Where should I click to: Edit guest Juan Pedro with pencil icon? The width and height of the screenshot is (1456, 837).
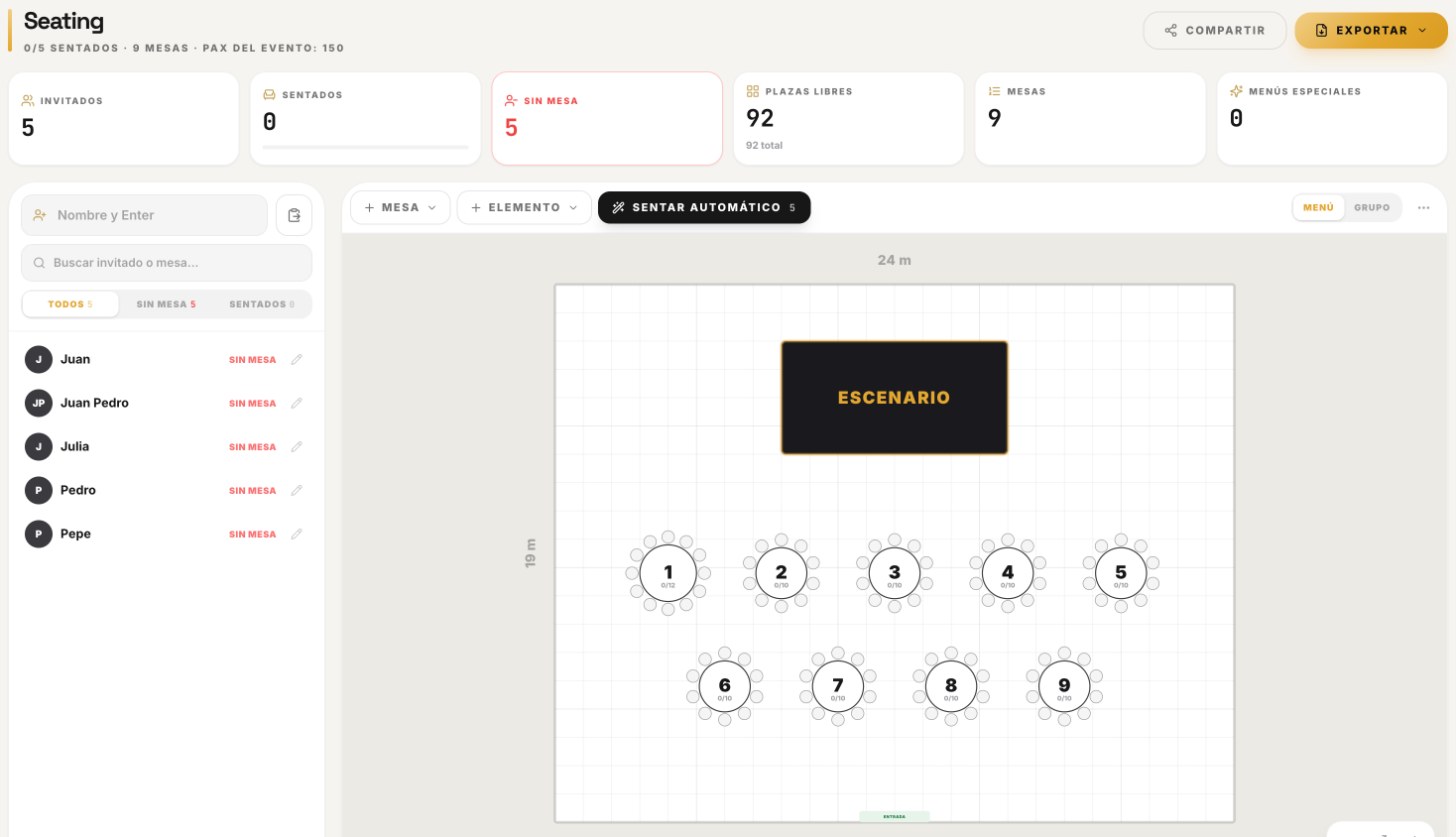296,403
